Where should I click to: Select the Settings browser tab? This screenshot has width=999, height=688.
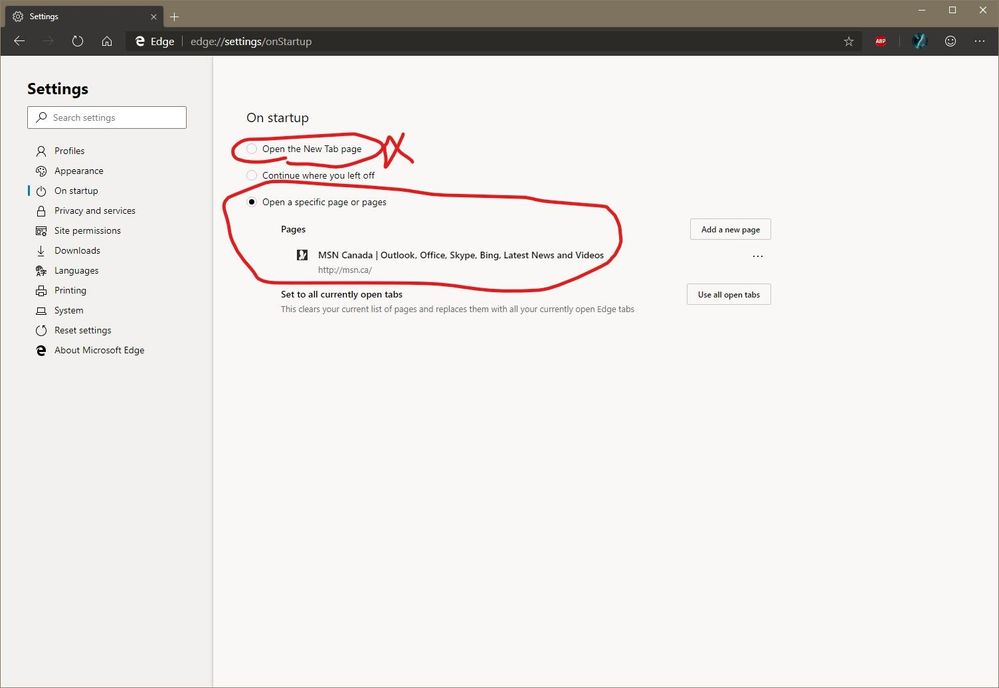83,17
